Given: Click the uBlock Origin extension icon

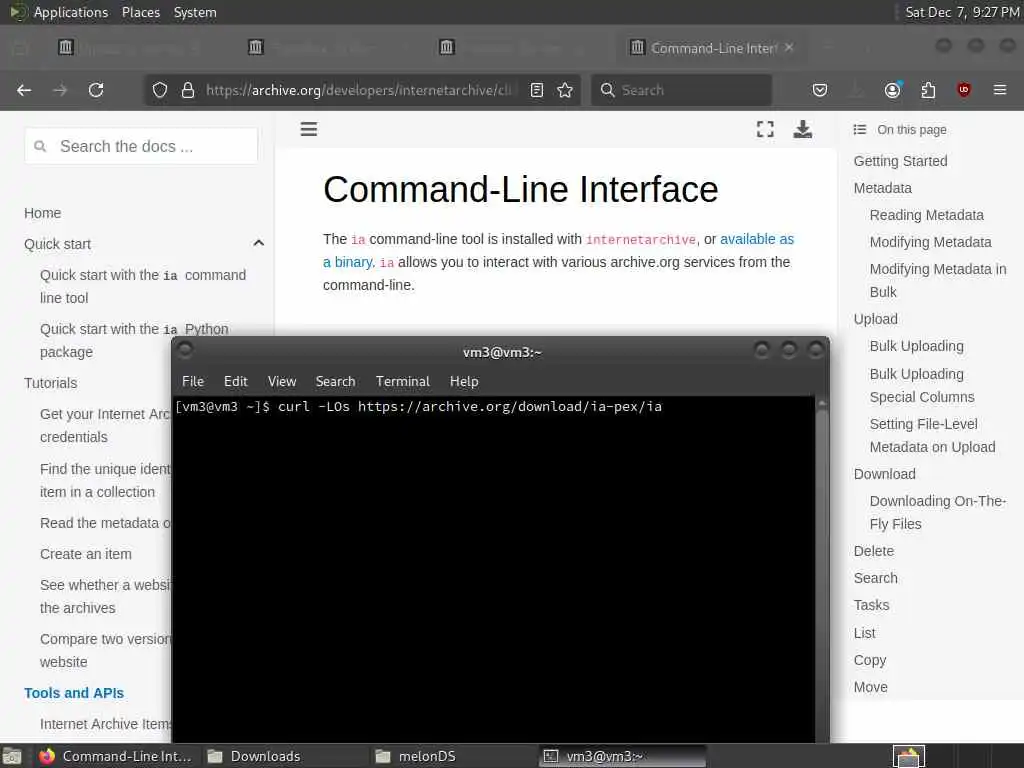Looking at the screenshot, I should pyautogui.click(x=964, y=90).
